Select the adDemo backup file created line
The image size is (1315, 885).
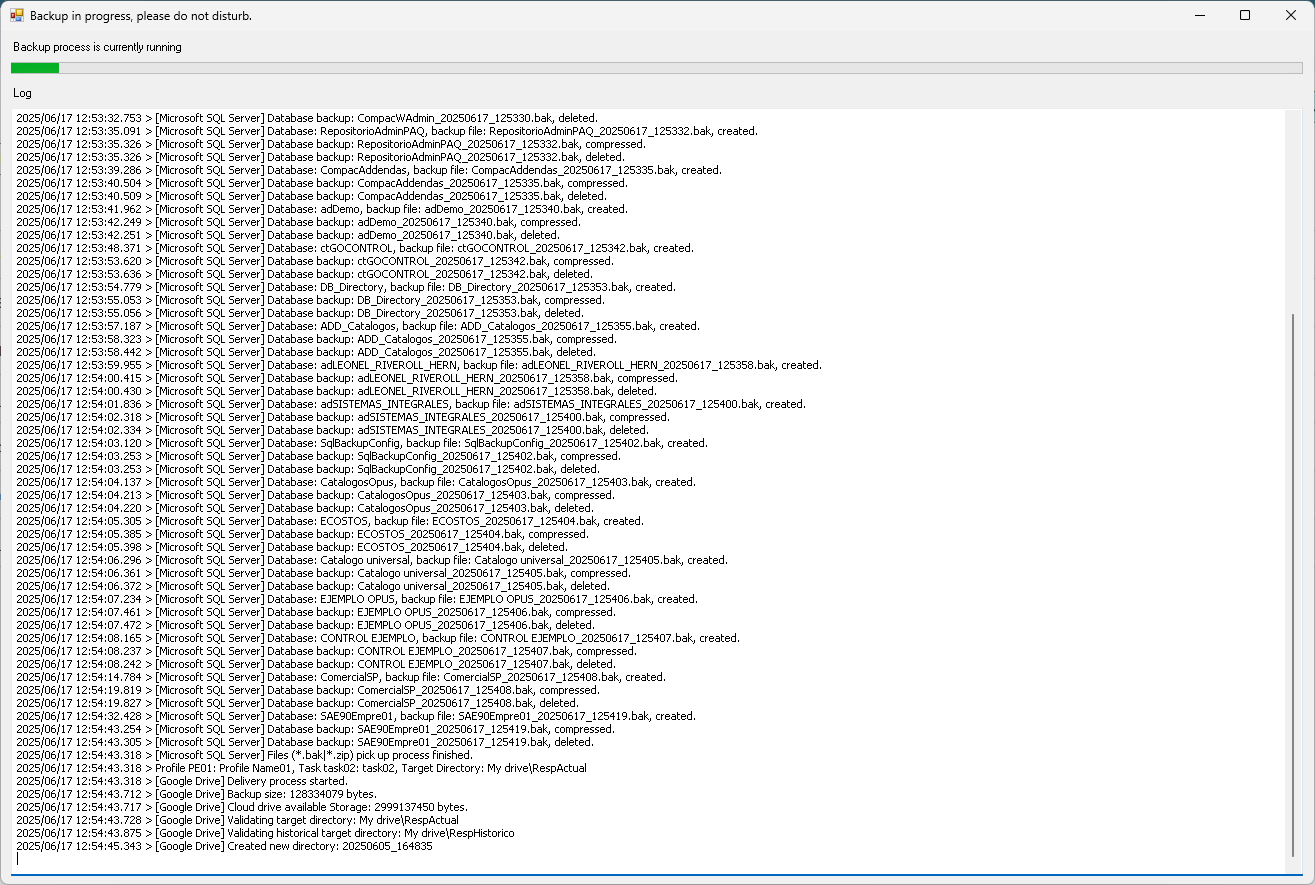click(x=323, y=209)
